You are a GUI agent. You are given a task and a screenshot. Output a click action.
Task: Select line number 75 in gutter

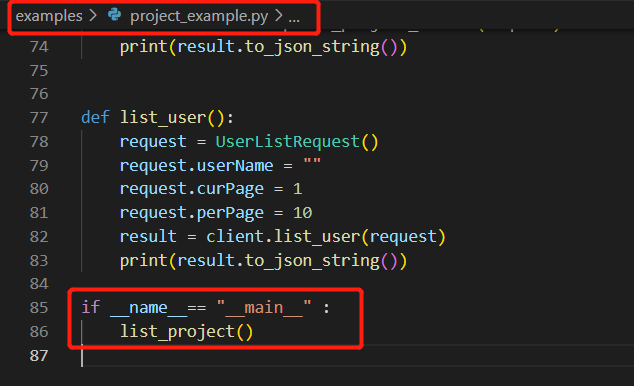[39, 71]
